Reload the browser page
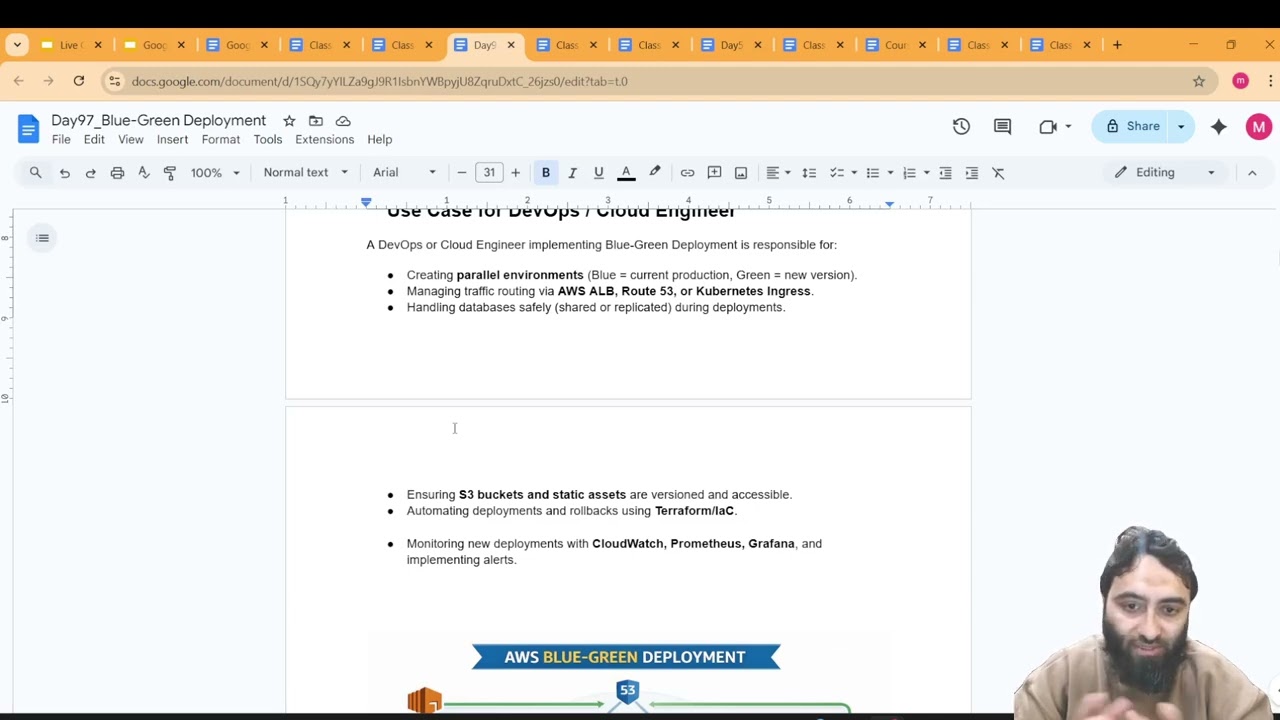1280x720 pixels. coord(79,81)
